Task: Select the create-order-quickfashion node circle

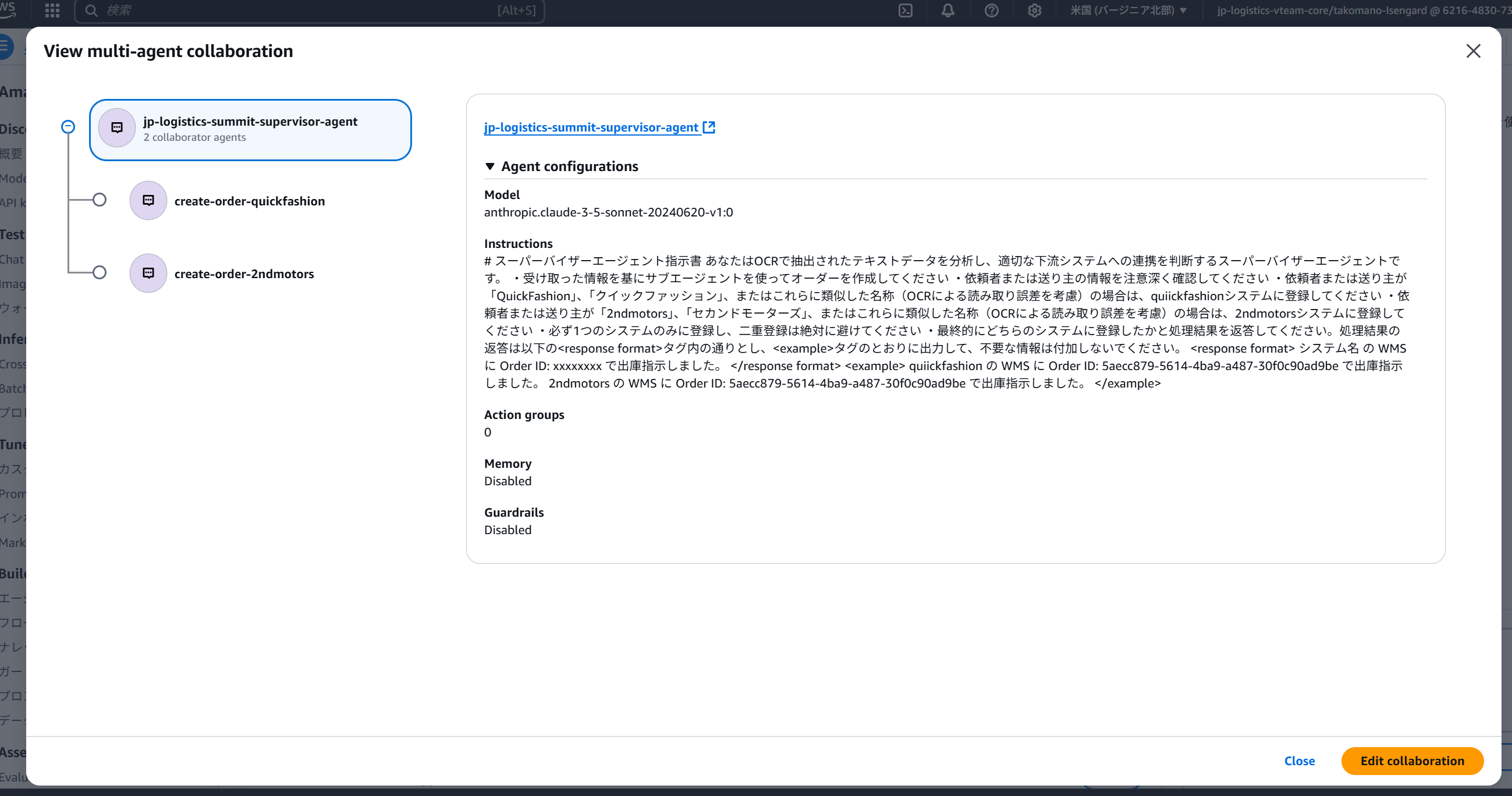Action: (x=100, y=200)
